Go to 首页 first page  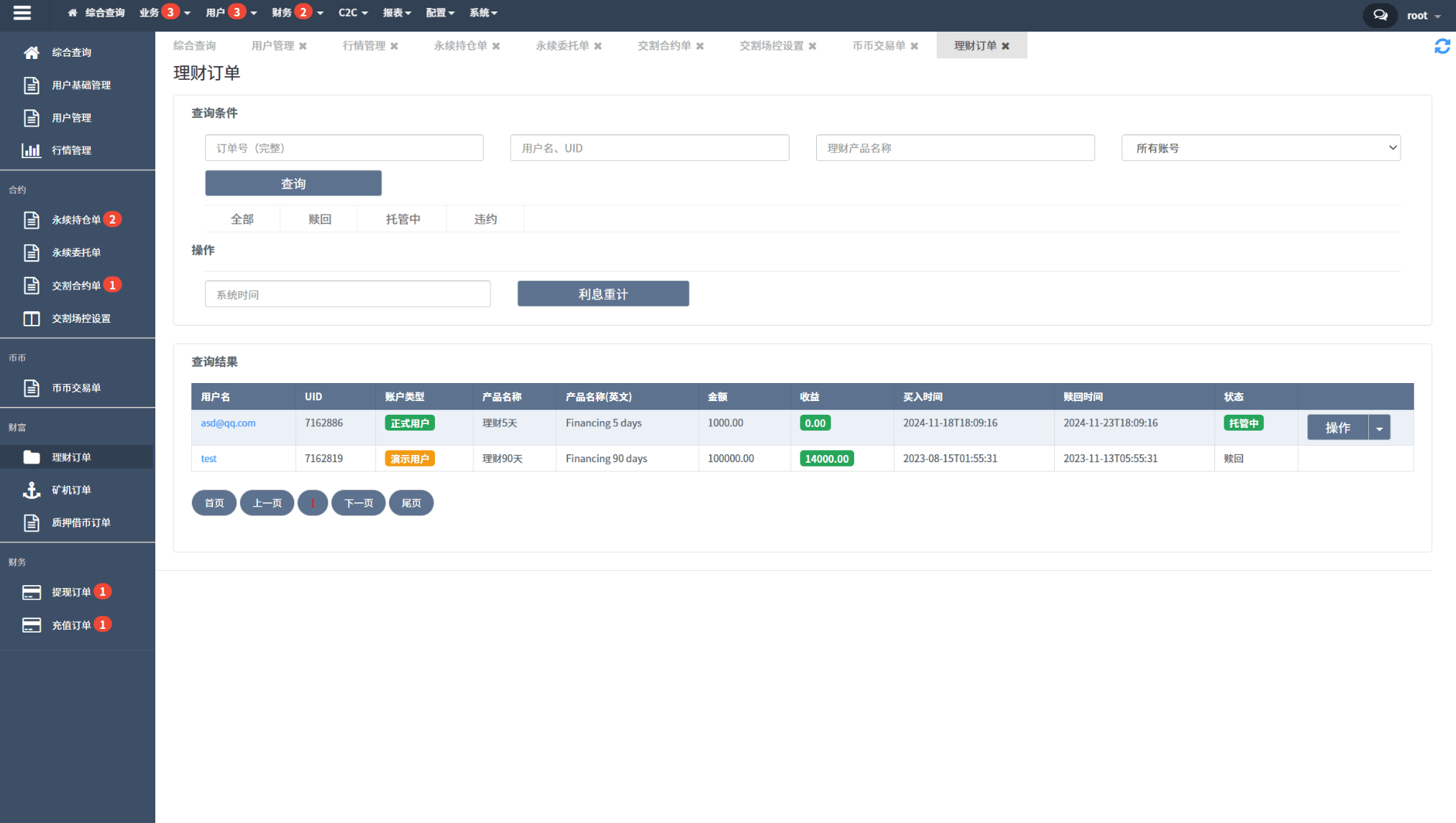214,503
